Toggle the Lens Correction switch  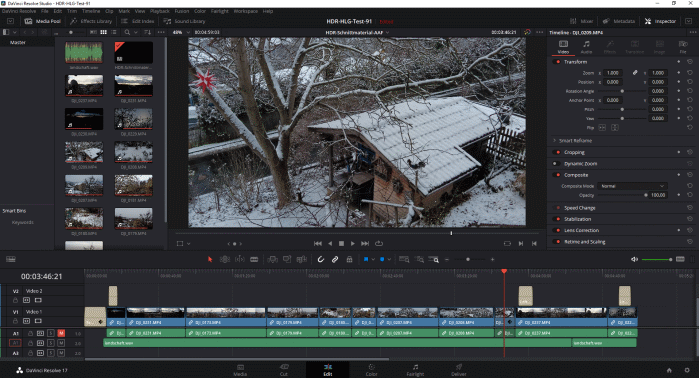pyautogui.click(x=557, y=230)
